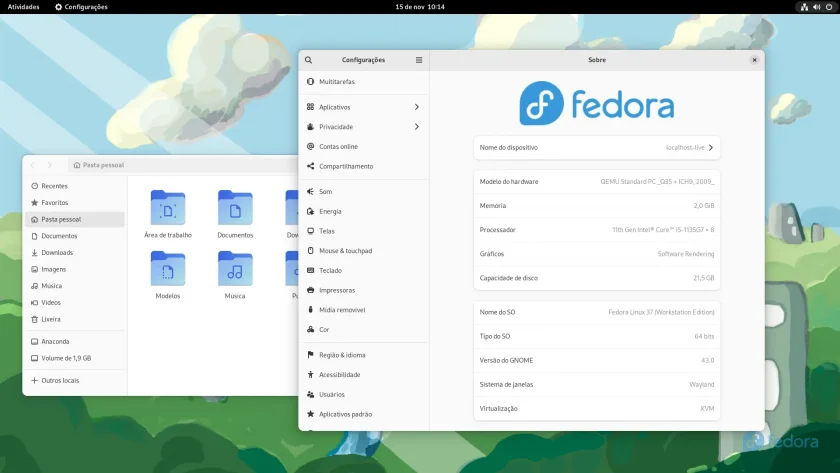
Task: Click the Nome do SO row
Action: [597, 313]
